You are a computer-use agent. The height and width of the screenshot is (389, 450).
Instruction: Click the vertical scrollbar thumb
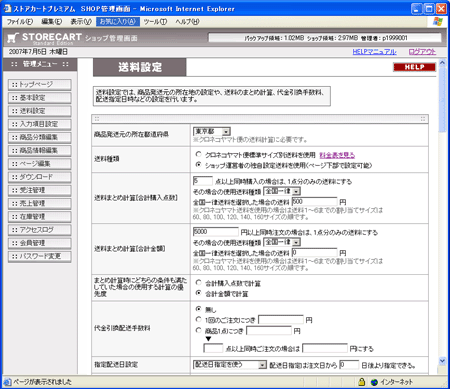(x=442, y=99)
